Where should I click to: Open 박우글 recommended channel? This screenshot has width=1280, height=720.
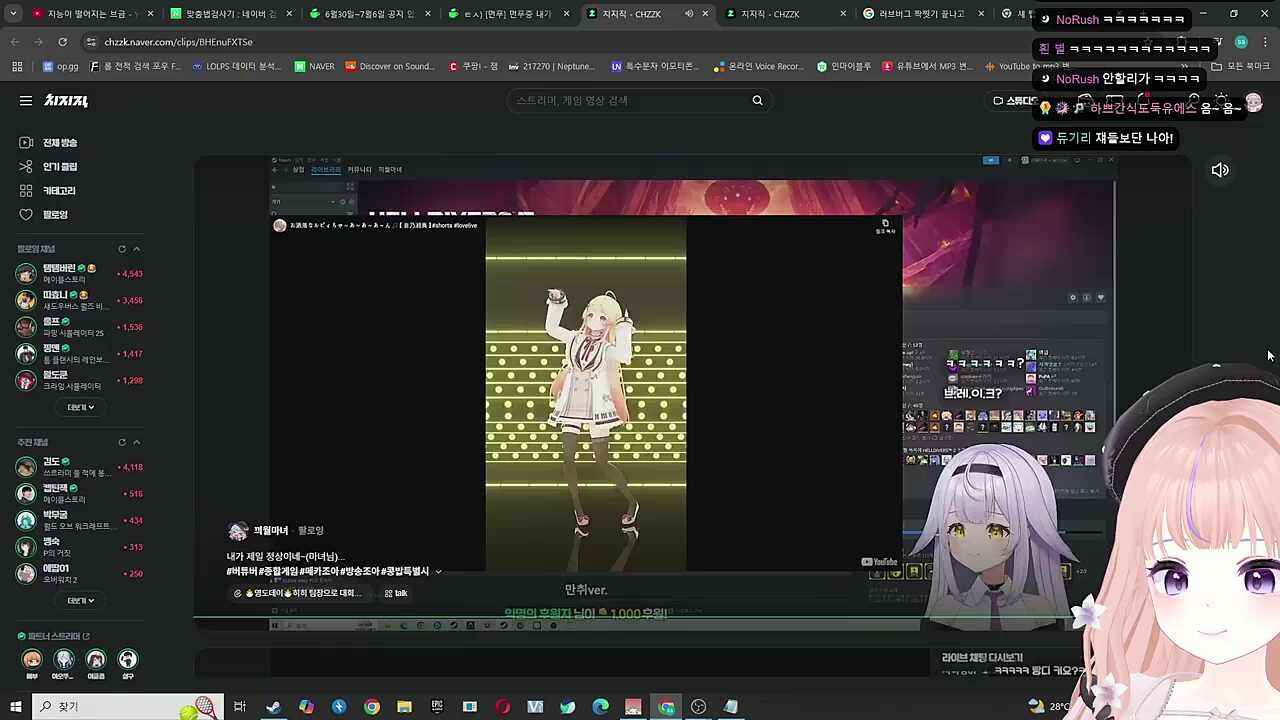pyautogui.click(x=80, y=520)
